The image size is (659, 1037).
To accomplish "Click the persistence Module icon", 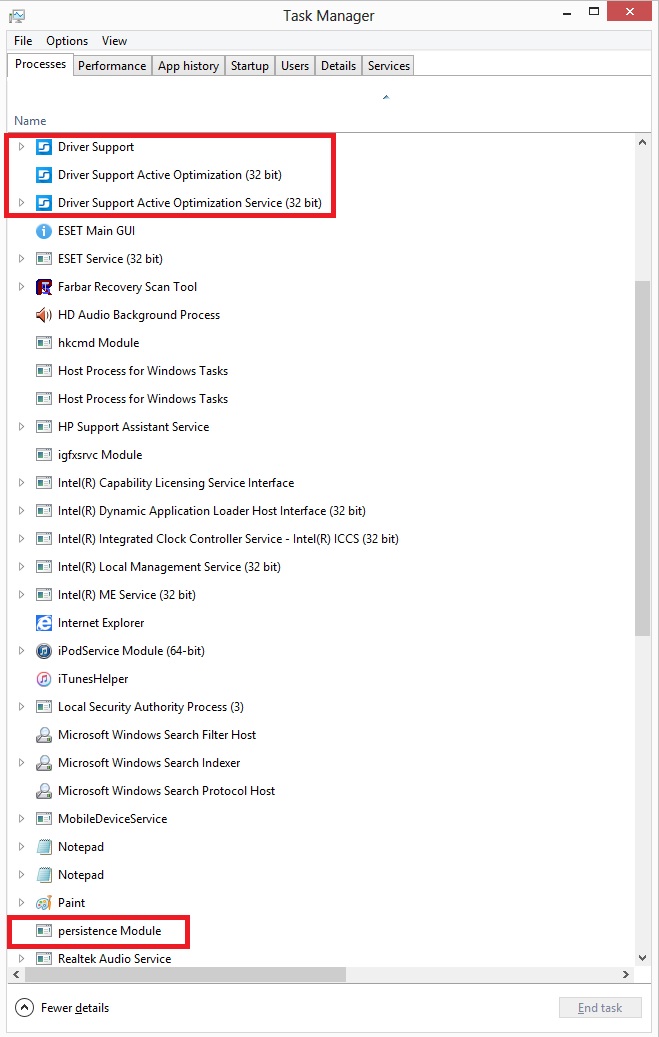I will coord(44,931).
